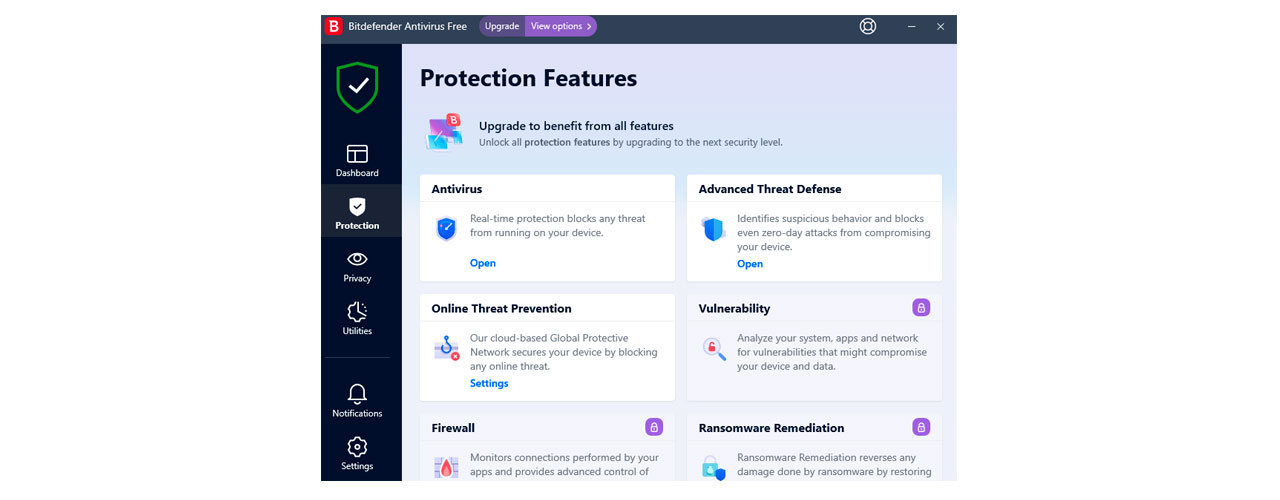Image resolution: width=1280 pixels, height=500 pixels.
Task: Click the Advanced Threat Defense shield icon
Action: [x=713, y=229]
